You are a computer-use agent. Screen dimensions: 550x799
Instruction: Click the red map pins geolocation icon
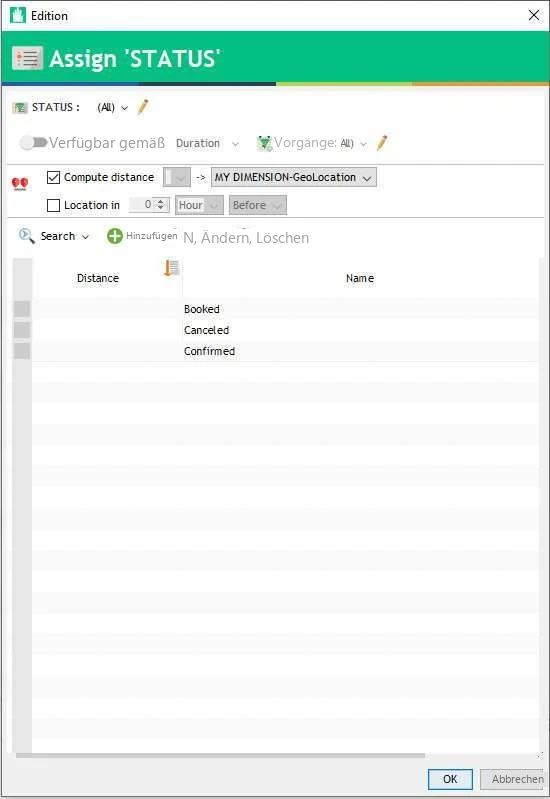(20, 184)
